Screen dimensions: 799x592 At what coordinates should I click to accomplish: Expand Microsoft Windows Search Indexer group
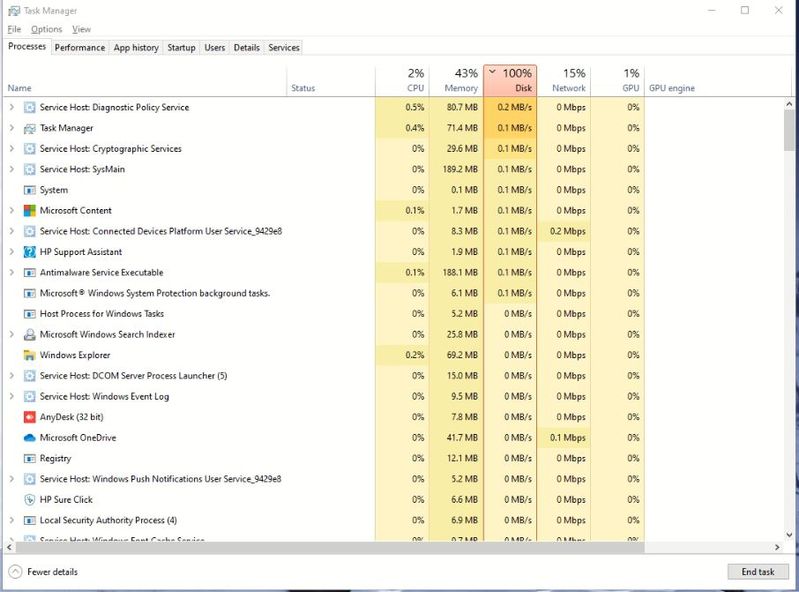12,334
